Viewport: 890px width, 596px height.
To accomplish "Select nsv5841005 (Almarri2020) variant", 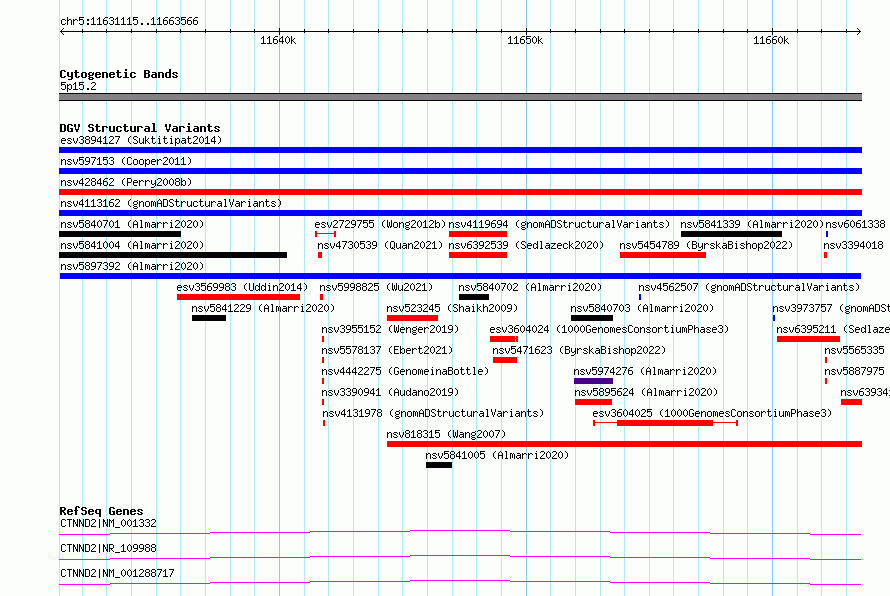I will pos(497,455).
